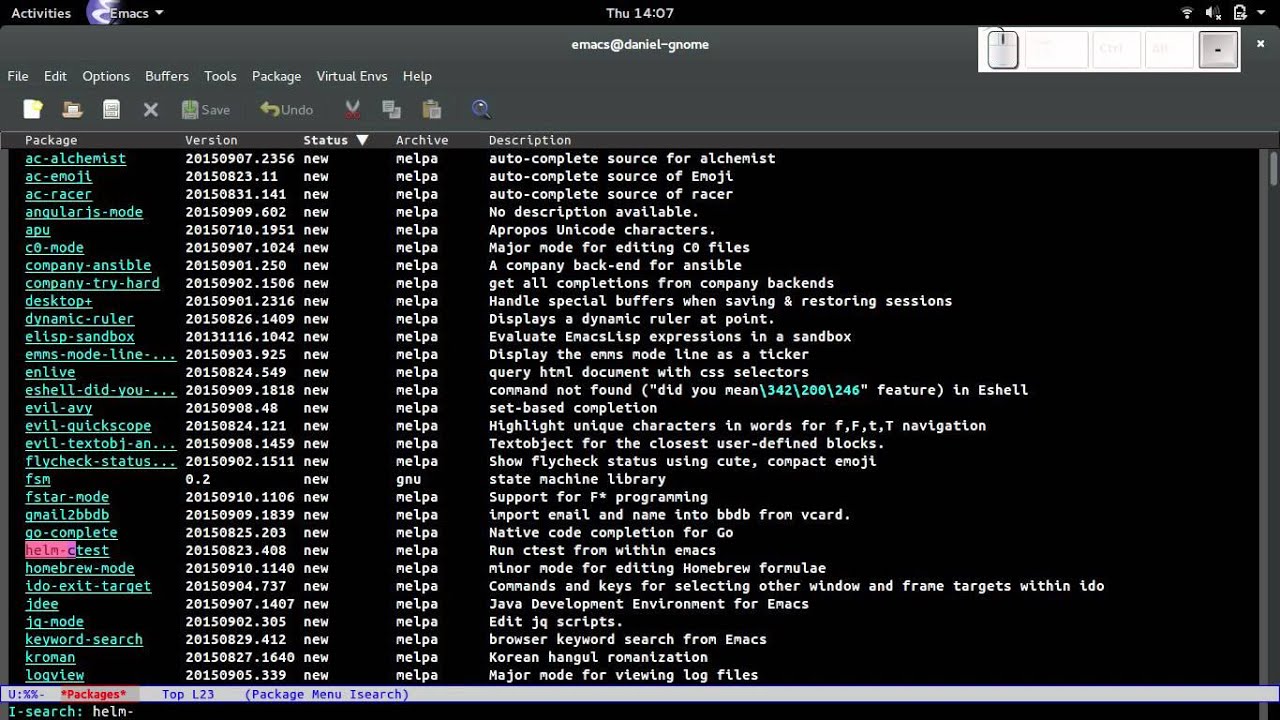Sort by the Archive column header

[x=422, y=140]
